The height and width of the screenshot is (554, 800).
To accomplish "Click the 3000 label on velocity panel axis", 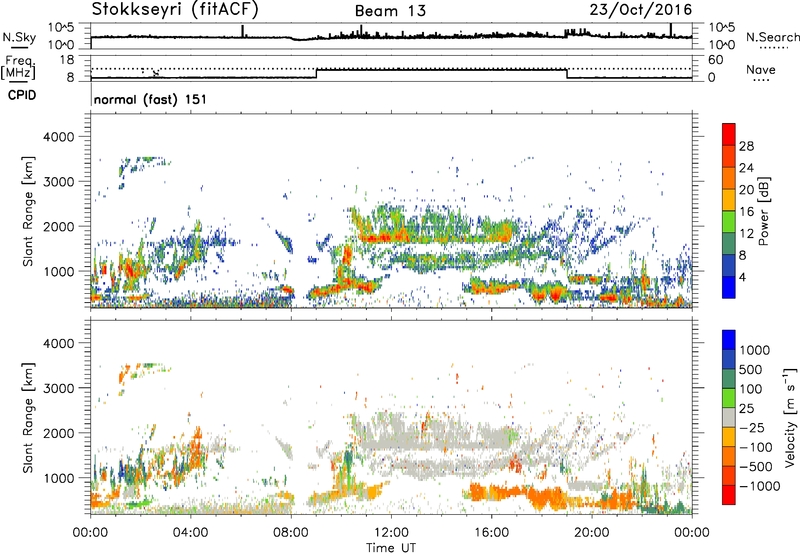I will click(x=58, y=388).
